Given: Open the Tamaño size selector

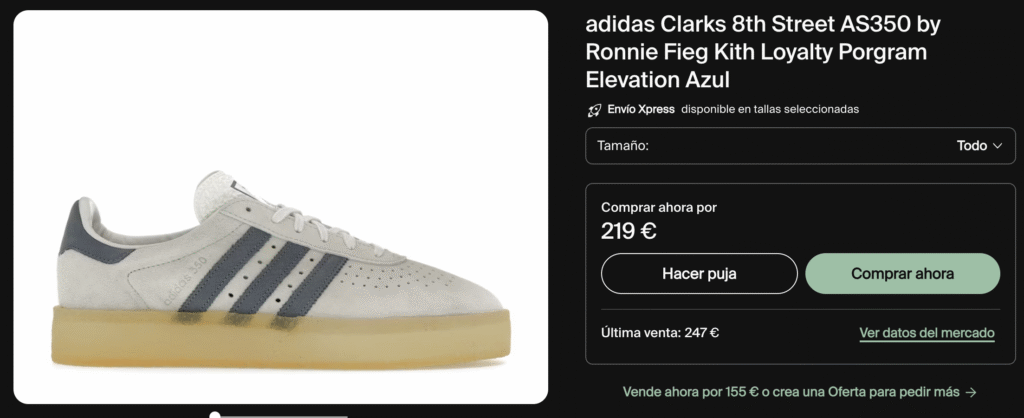Looking at the screenshot, I should [x=800, y=146].
